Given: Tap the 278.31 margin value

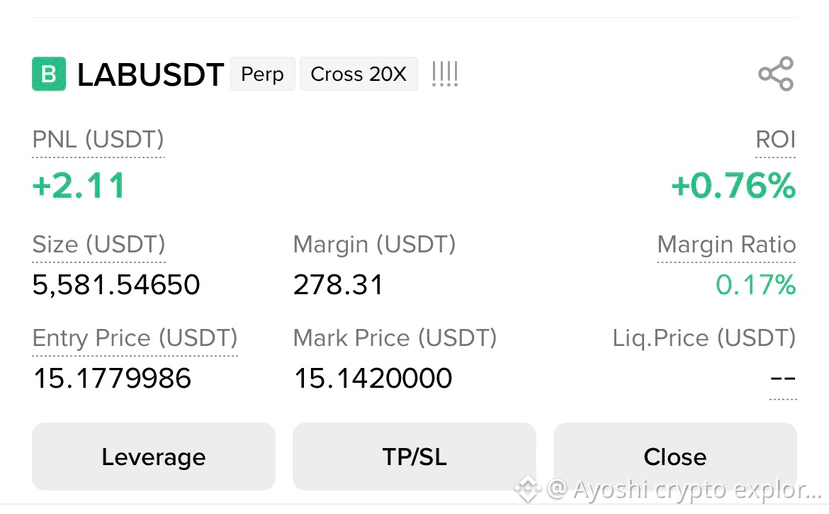Looking at the screenshot, I should (x=338, y=284).
